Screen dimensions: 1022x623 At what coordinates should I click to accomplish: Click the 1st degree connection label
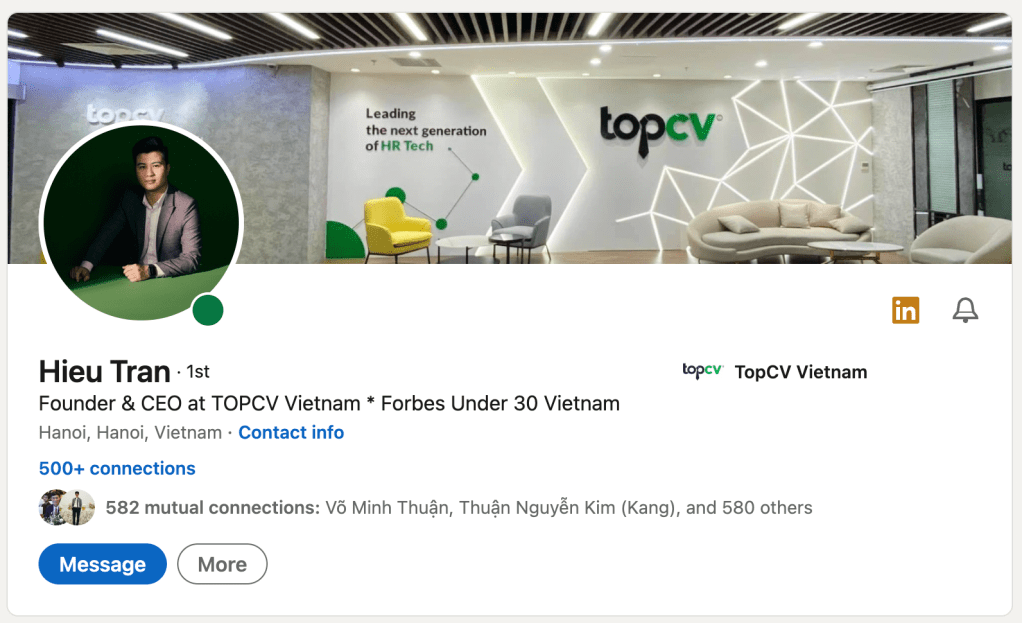[197, 371]
